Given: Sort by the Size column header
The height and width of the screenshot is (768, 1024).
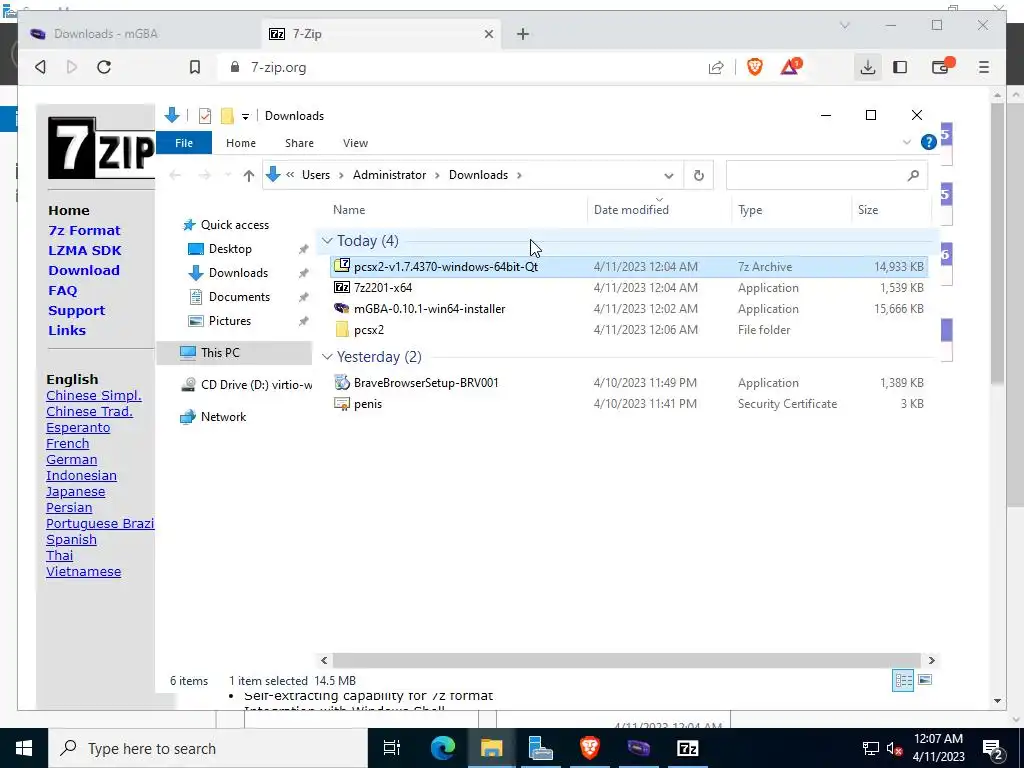Looking at the screenshot, I should 891,210.
